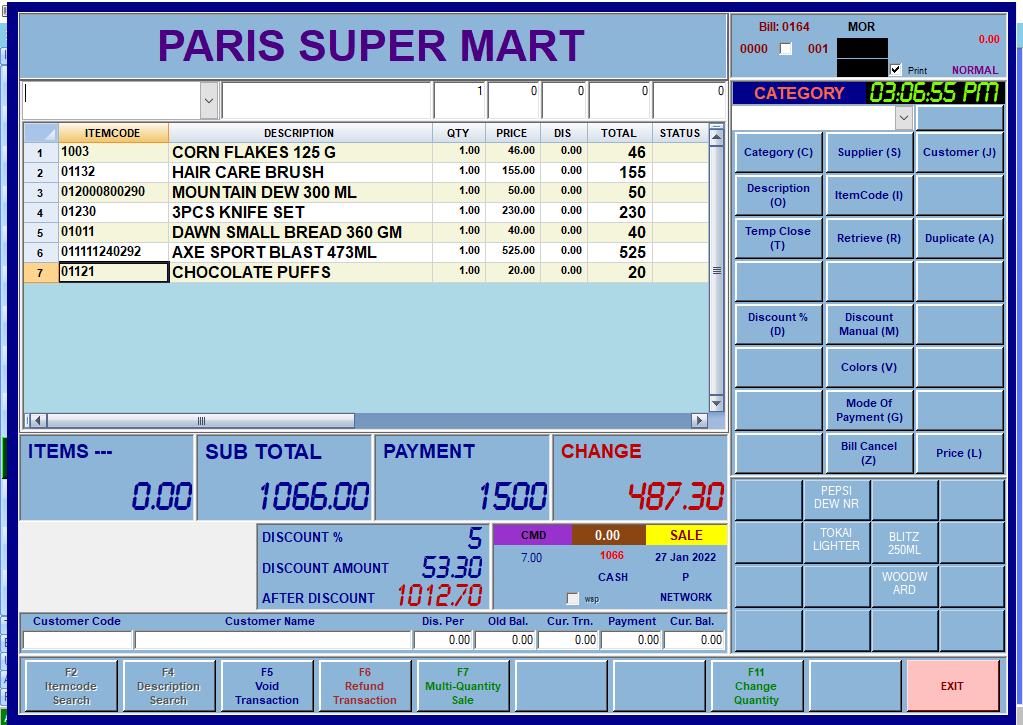Open Mode Of Payment (G) options
The width and height of the screenshot is (1023, 725).
tap(868, 410)
